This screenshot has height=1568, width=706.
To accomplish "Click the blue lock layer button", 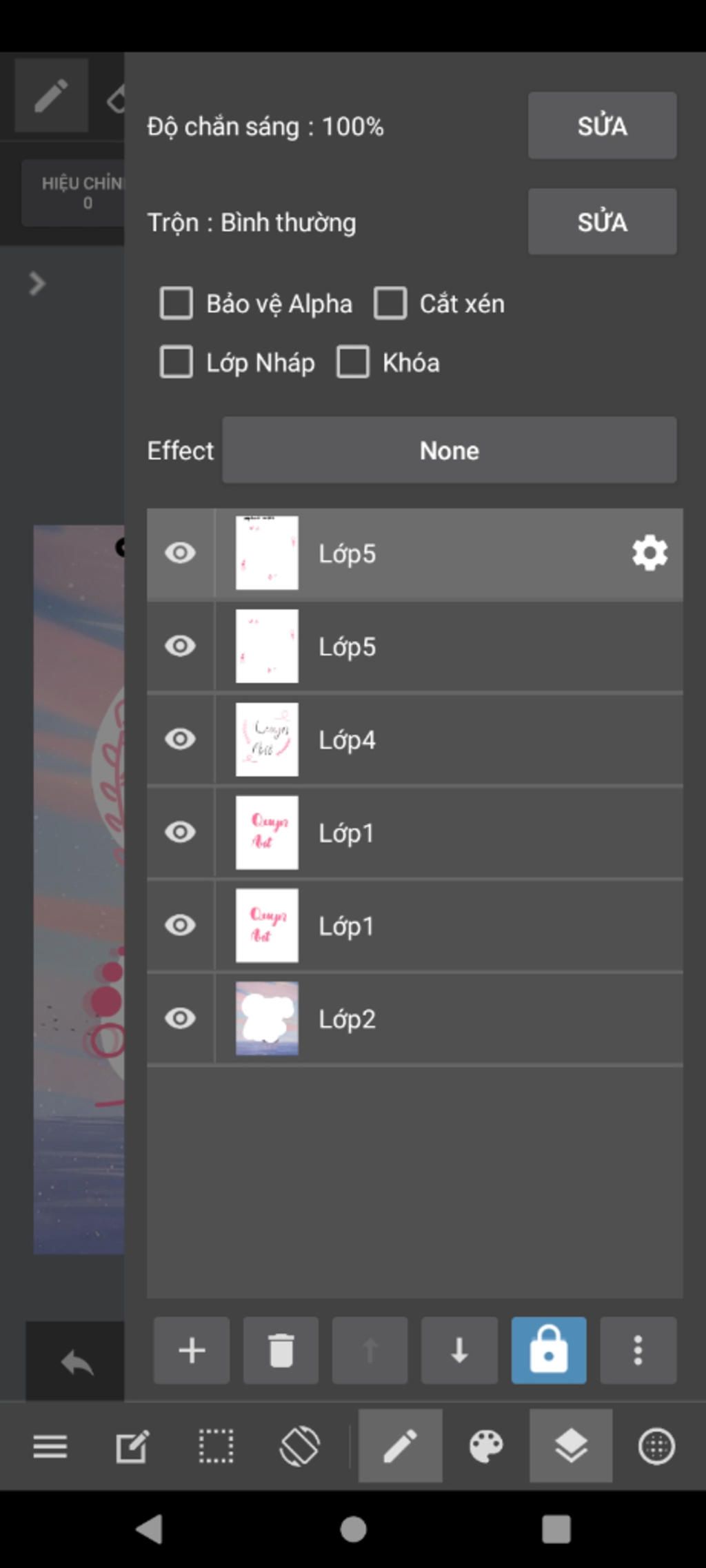I will [549, 1350].
